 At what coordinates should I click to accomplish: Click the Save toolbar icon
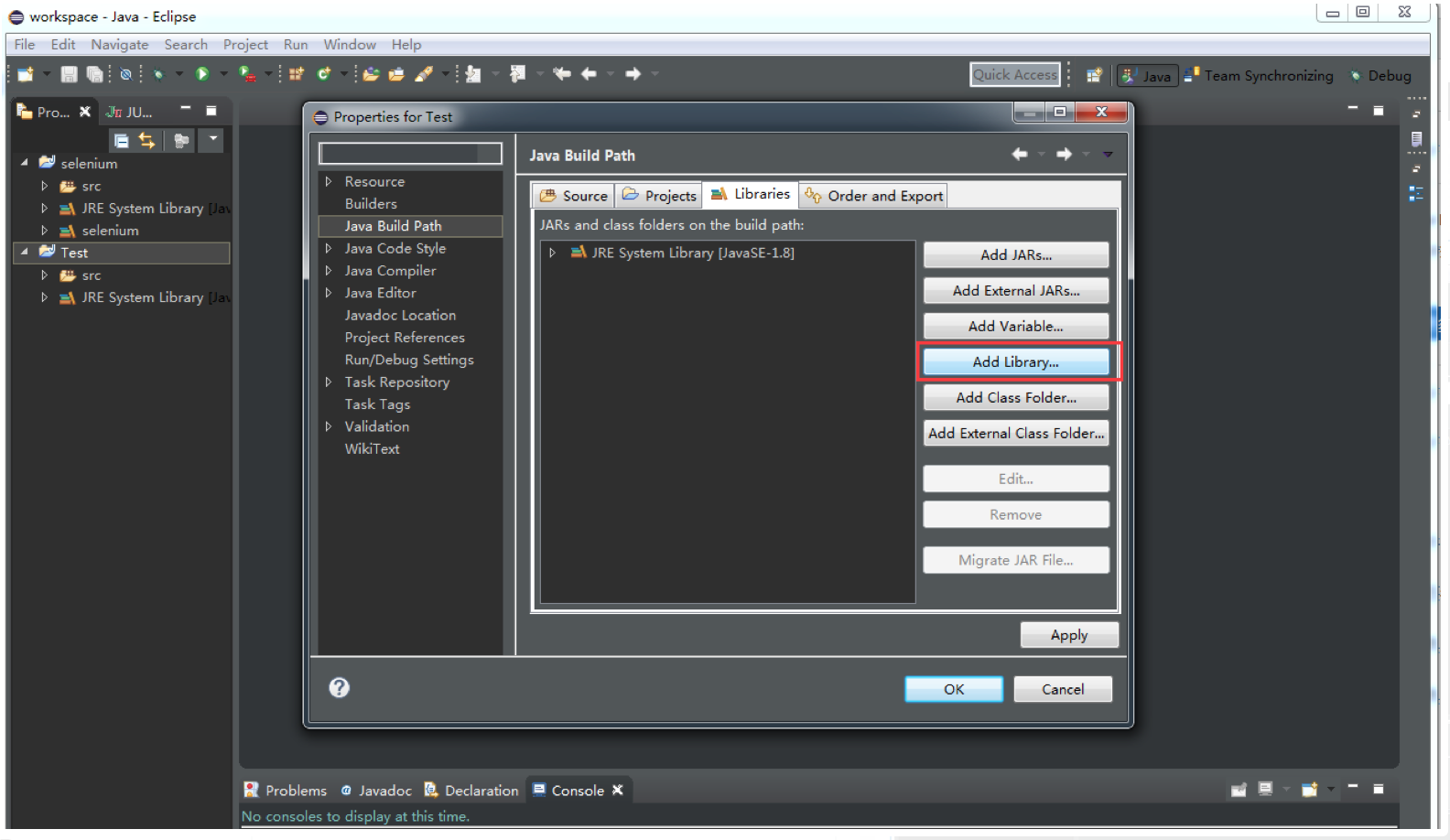point(69,74)
